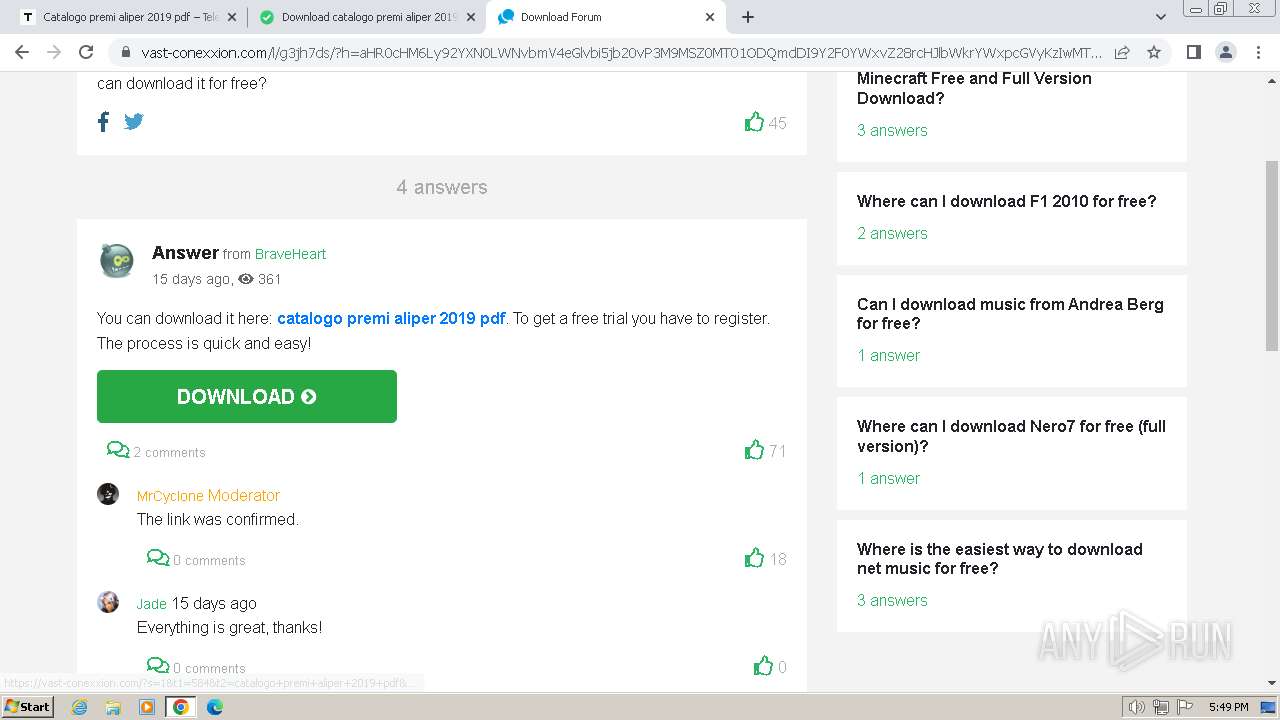Click the green DOWNLOAD button

pos(247,396)
